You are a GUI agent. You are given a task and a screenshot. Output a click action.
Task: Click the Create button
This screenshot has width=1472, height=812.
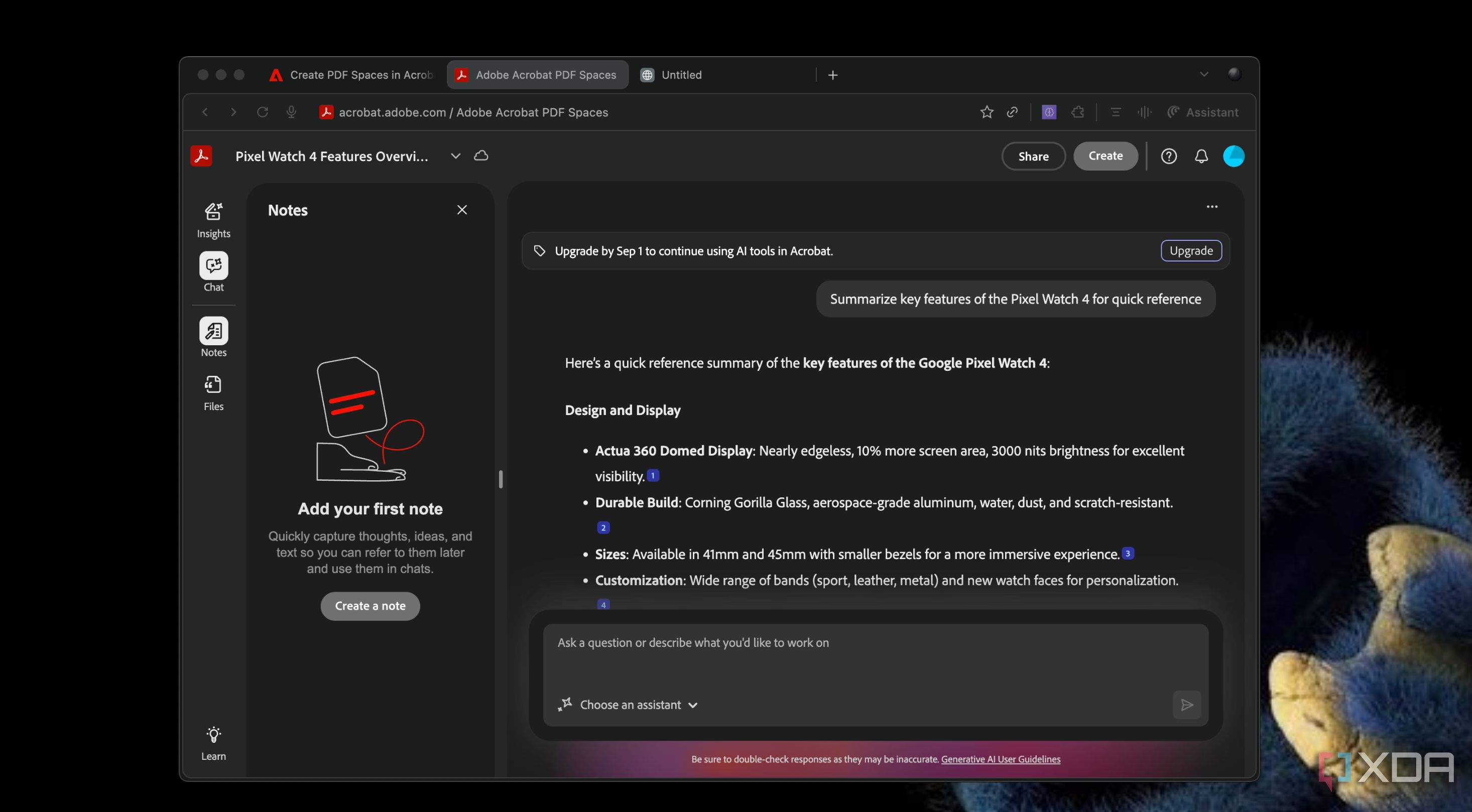[1105, 156]
